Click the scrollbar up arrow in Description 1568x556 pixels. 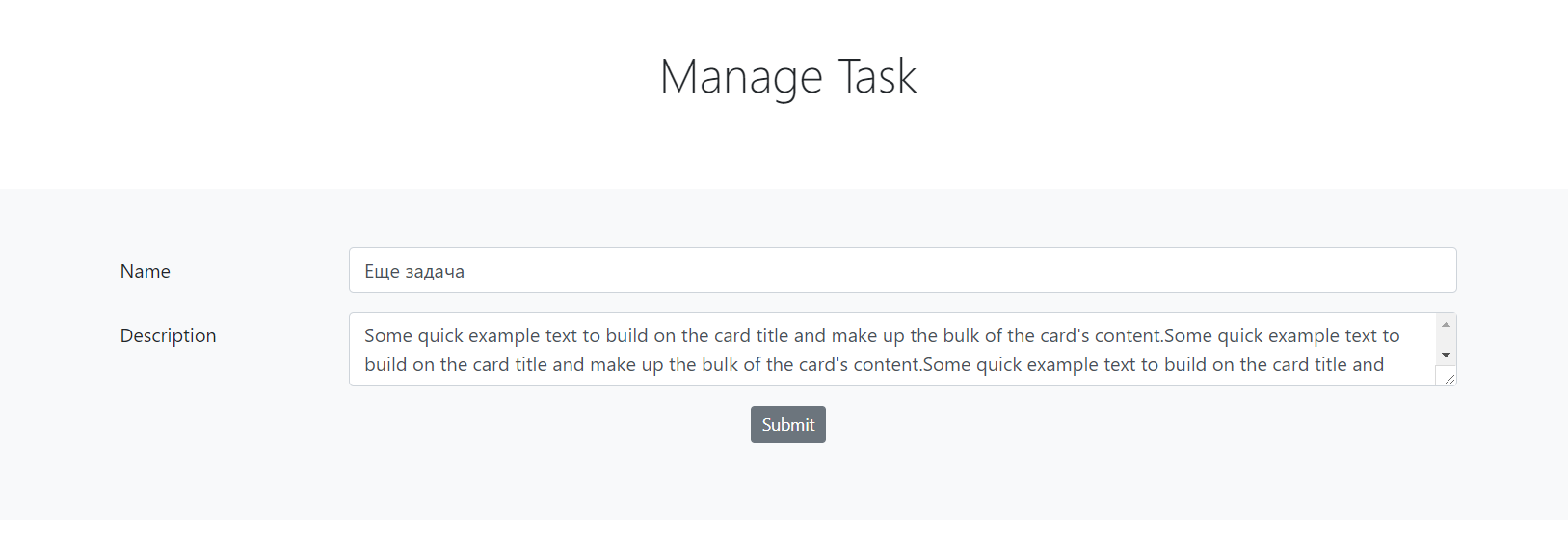tap(1446, 324)
